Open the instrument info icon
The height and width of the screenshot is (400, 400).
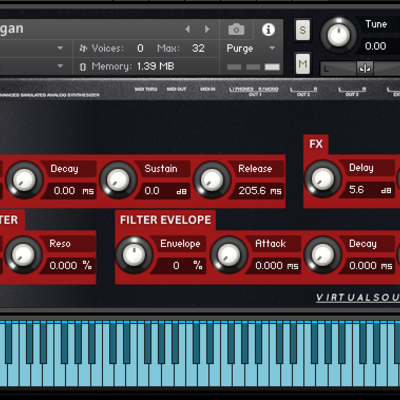pos(268,30)
